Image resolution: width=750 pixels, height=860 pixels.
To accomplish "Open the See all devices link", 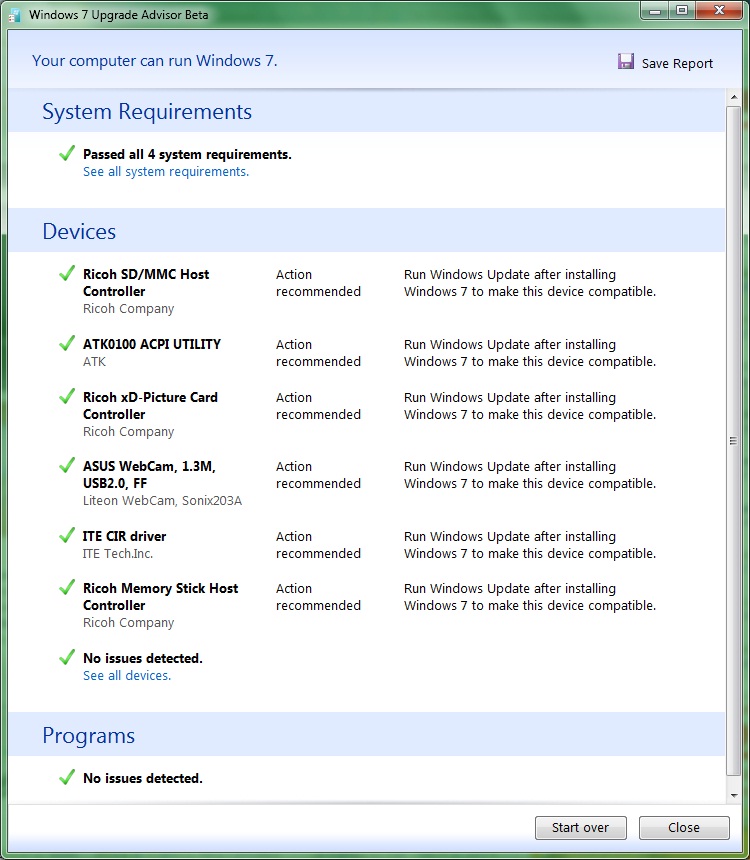I will point(127,676).
